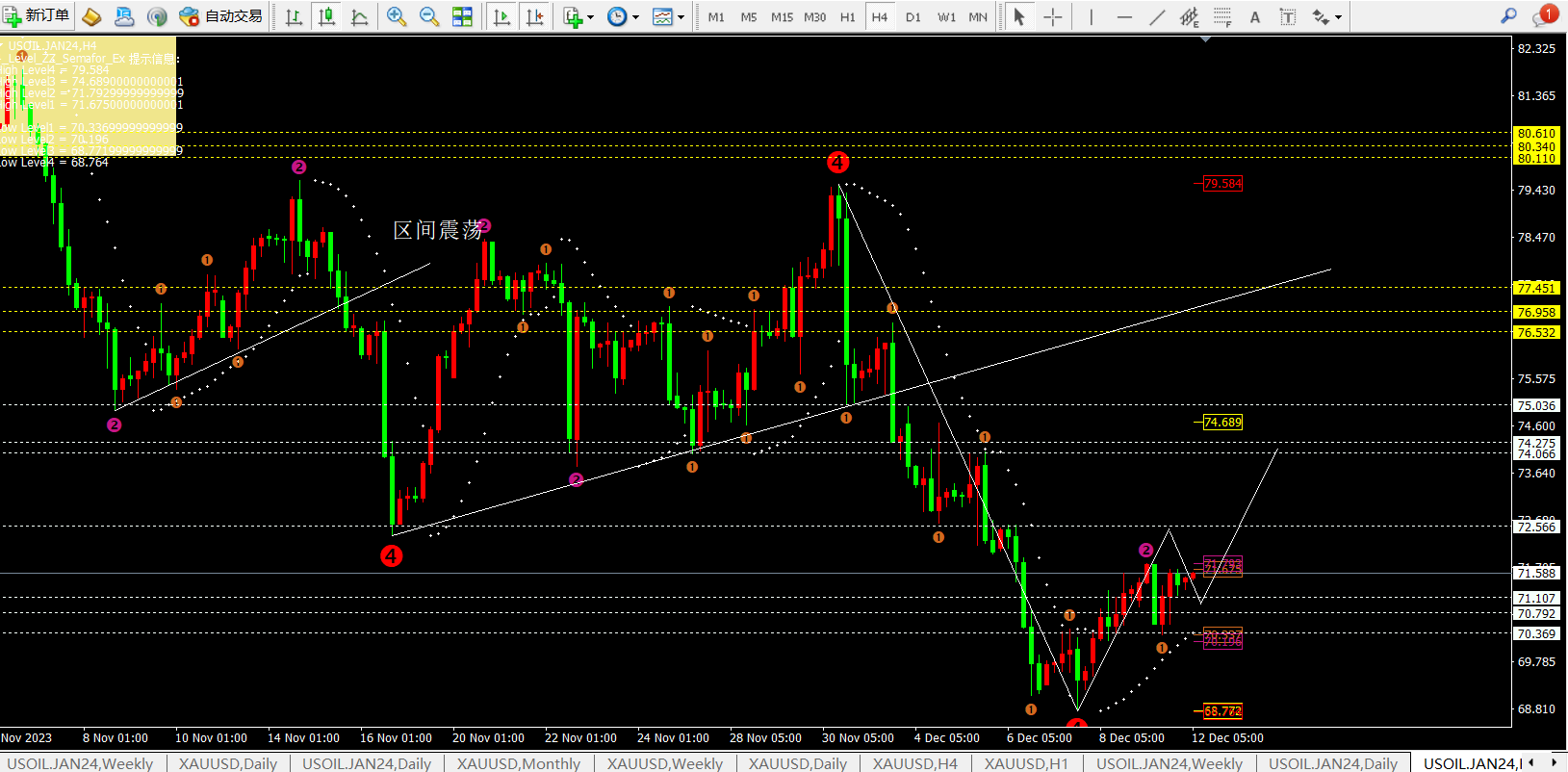Select the H1 timeframe

click(x=847, y=16)
